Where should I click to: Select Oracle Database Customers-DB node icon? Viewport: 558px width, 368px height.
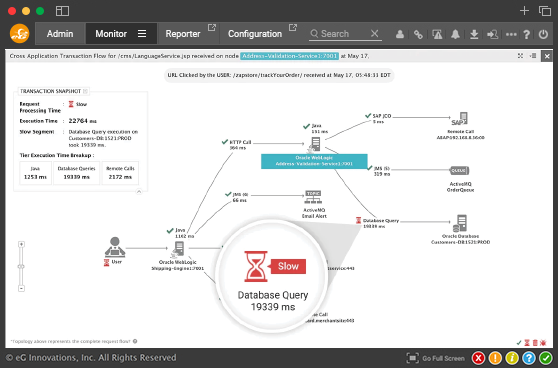point(460,223)
